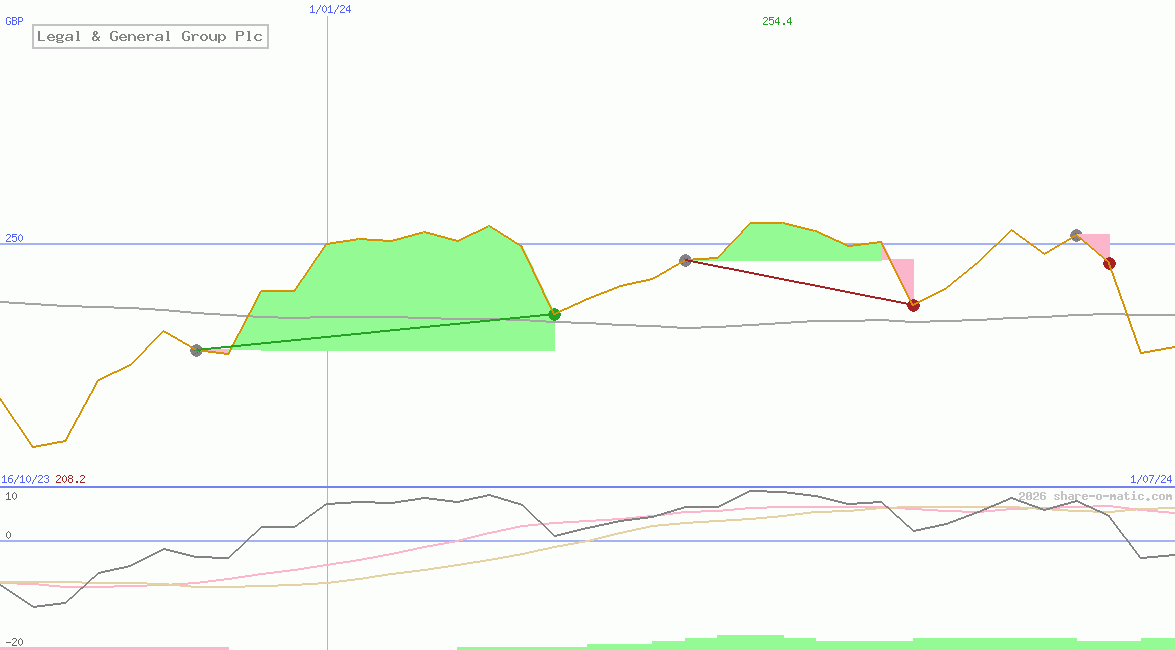The width and height of the screenshot is (1175, 650).
Task: Click the -20 indicator axis label
Action: pyautogui.click(x=12, y=643)
